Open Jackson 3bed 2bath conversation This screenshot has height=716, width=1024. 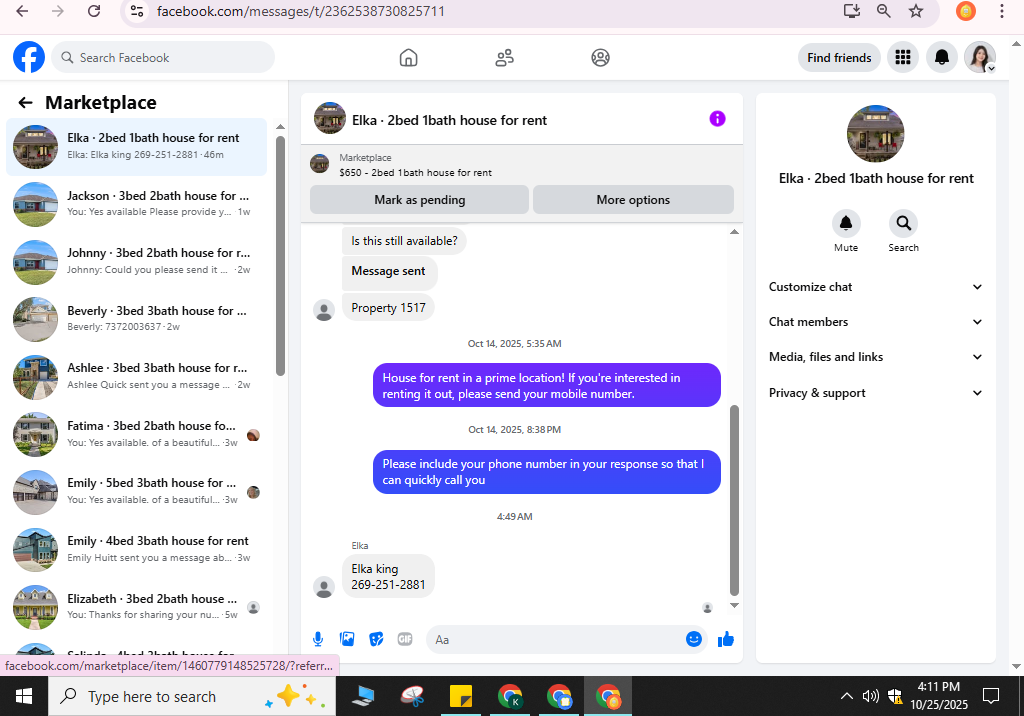[x=136, y=204]
